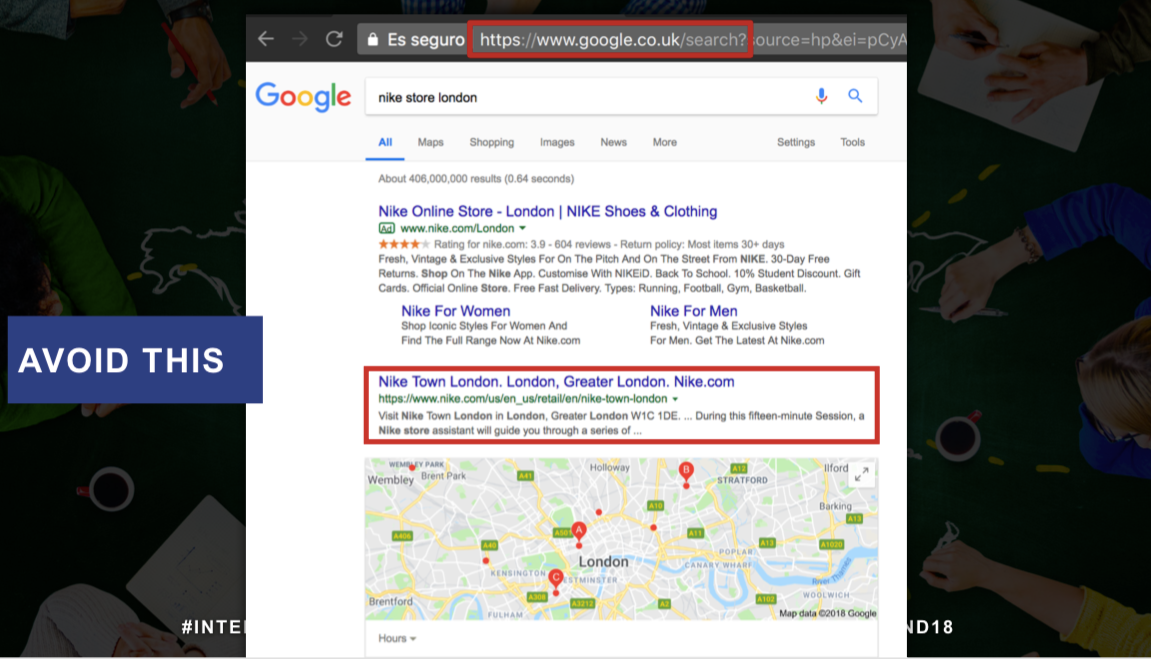The height and width of the screenshot is (659, 1151).
Task: Click the 'Map data ©2018 Google' attribution
Action: click(827, 614)
